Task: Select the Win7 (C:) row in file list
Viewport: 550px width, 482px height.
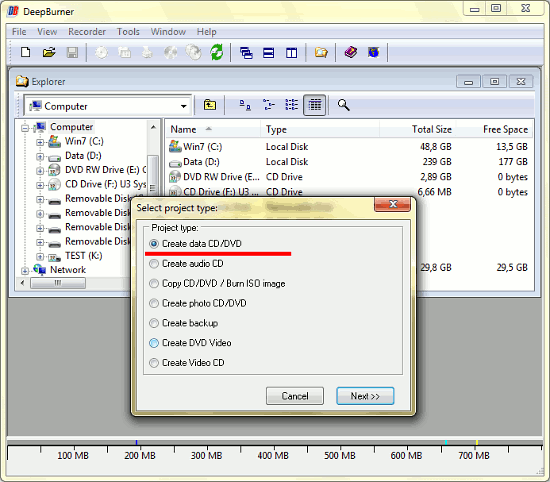Action: [x=349, y=147]
